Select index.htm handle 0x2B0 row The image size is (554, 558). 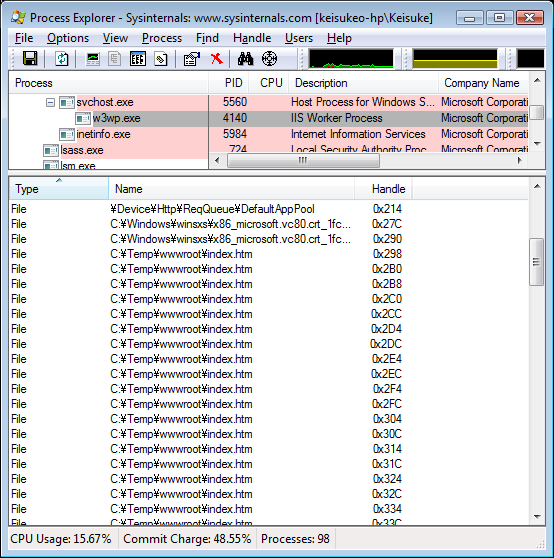(x=269, y=269)
